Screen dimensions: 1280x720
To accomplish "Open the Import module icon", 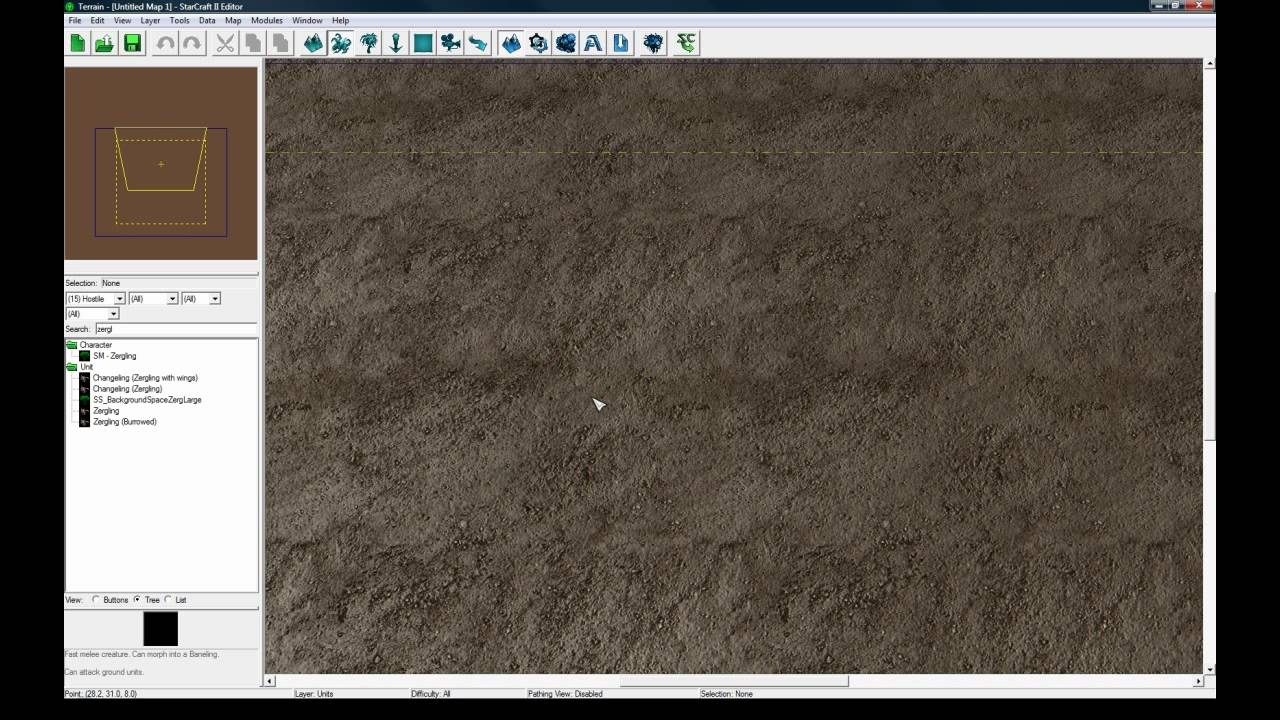I will pos(620,43).
